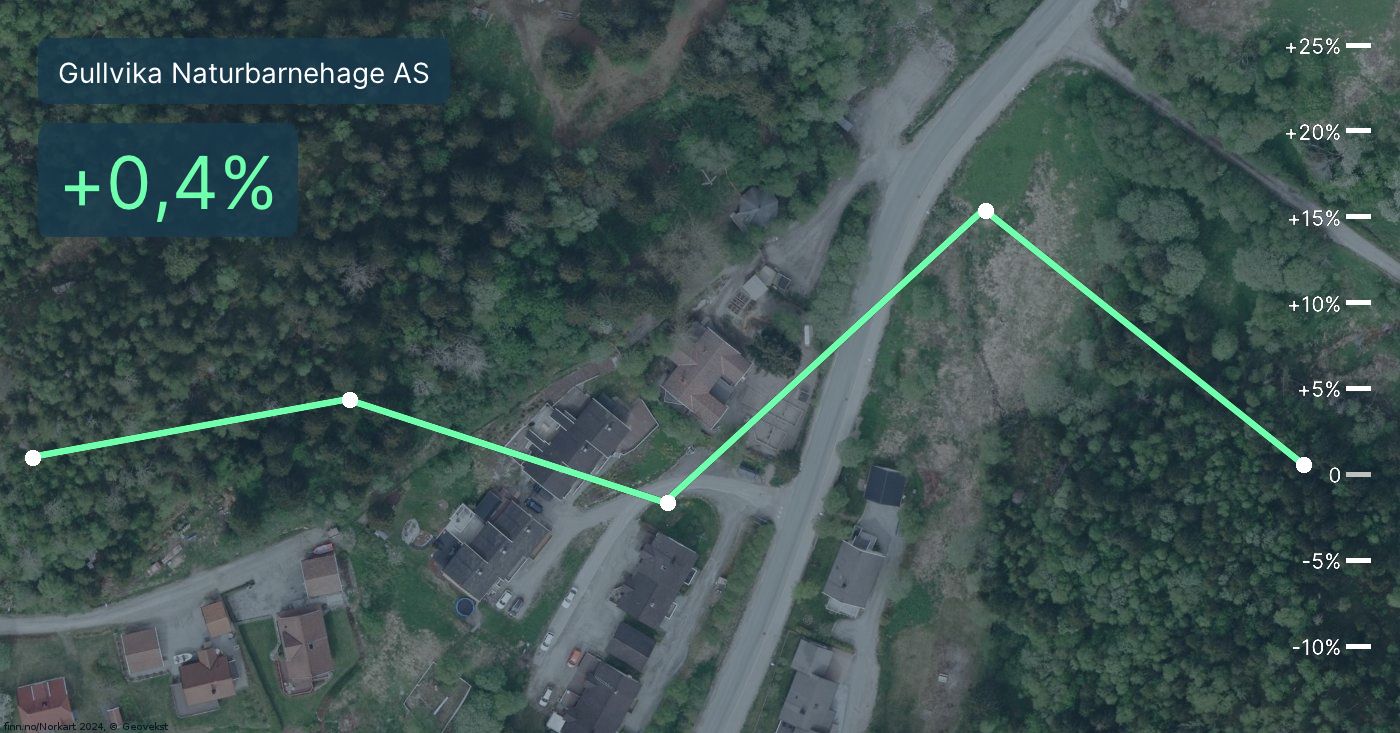Click the +5% axis label
The image size is (1400, 733).
coord(1319,390)
